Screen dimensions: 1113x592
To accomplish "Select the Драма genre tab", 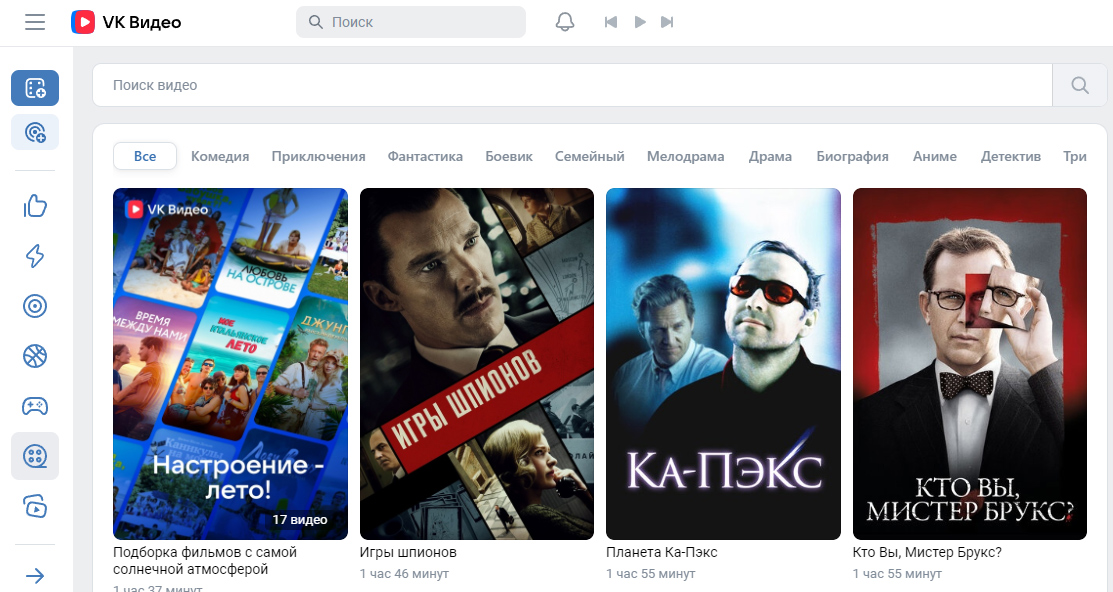I will tap(770, 156).
